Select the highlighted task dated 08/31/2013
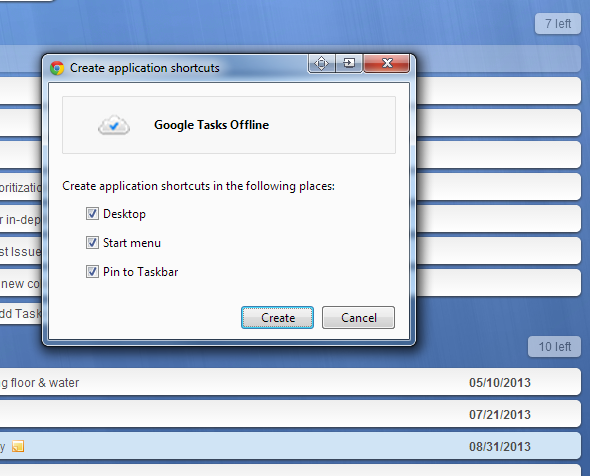This screenshot has height=476, width=590. coord(290,446)
